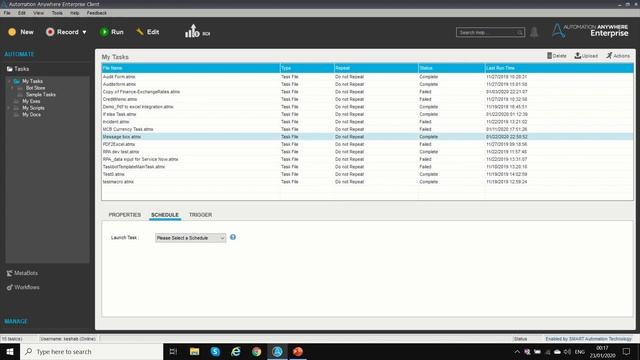640x360 pixels.
Task: Open the Tasks section in sidebar
Action: coord(18,69)
